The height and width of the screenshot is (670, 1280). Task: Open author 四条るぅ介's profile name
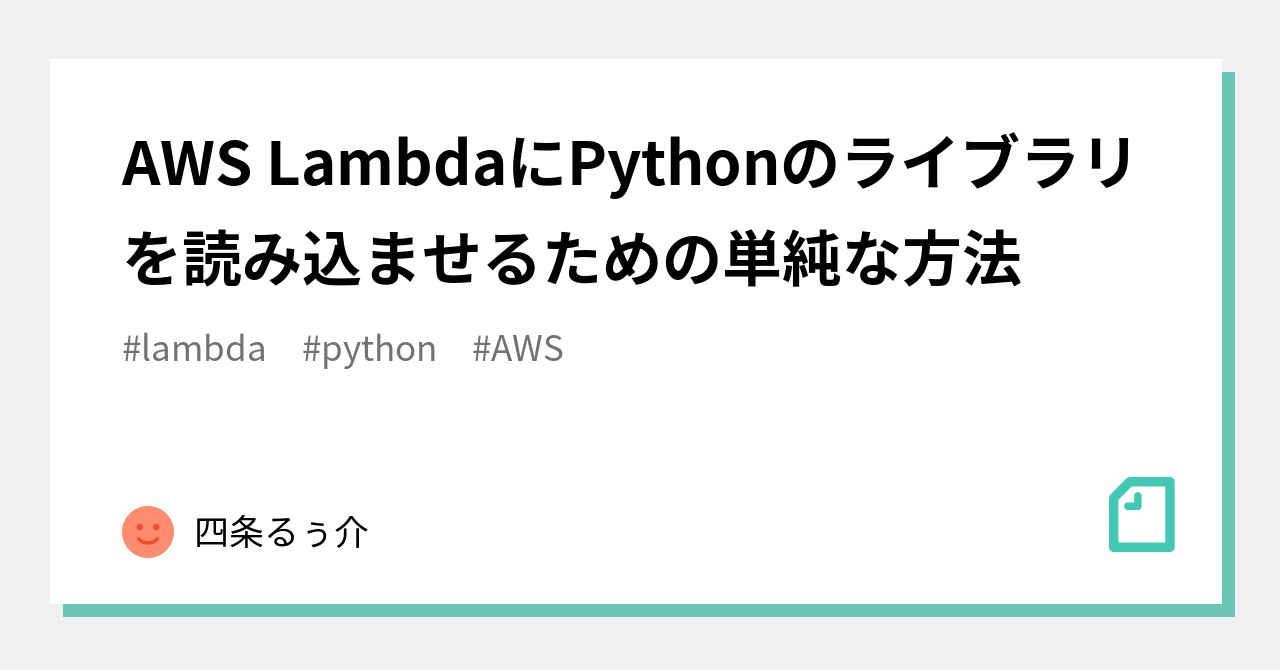pyautogui.click(x=281, y=533)
